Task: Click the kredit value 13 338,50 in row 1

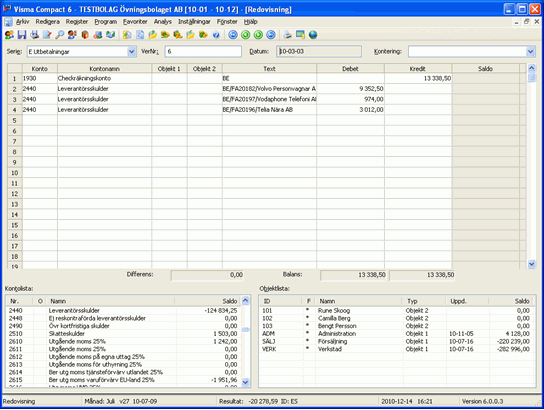Action: coord(437,78)
